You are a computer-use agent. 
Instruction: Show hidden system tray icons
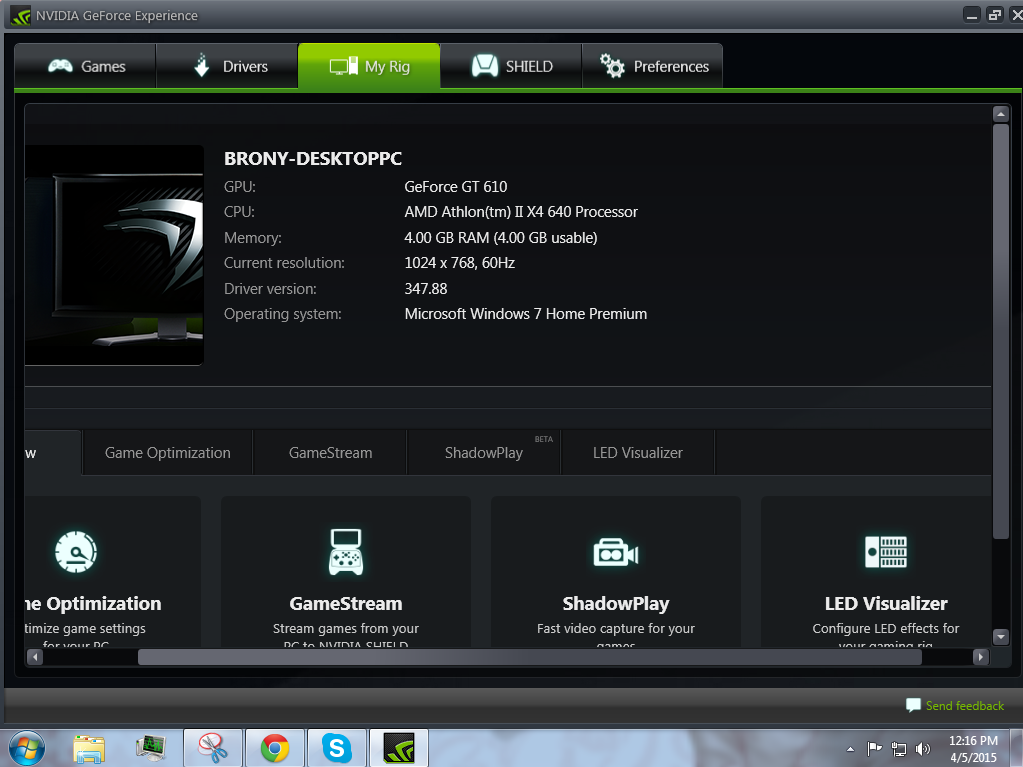(850, 749)
